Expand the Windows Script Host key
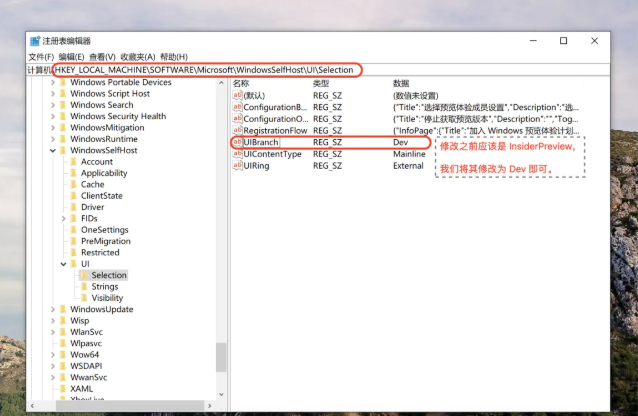The image size is (638, 416). pyautogui.click(x=53, y=94)
